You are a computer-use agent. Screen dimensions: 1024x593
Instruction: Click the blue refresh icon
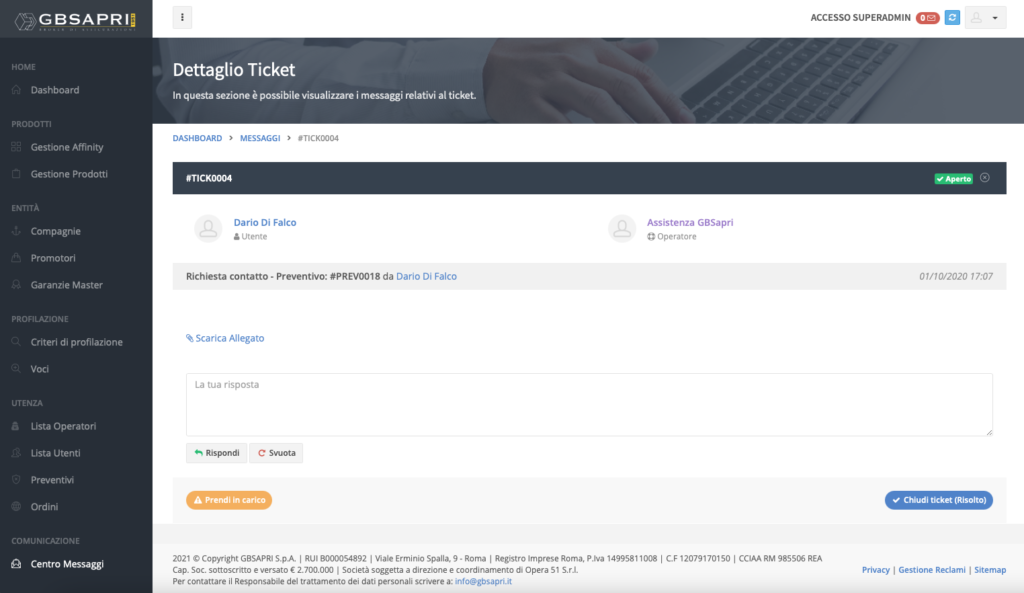[x=952, y=18]
